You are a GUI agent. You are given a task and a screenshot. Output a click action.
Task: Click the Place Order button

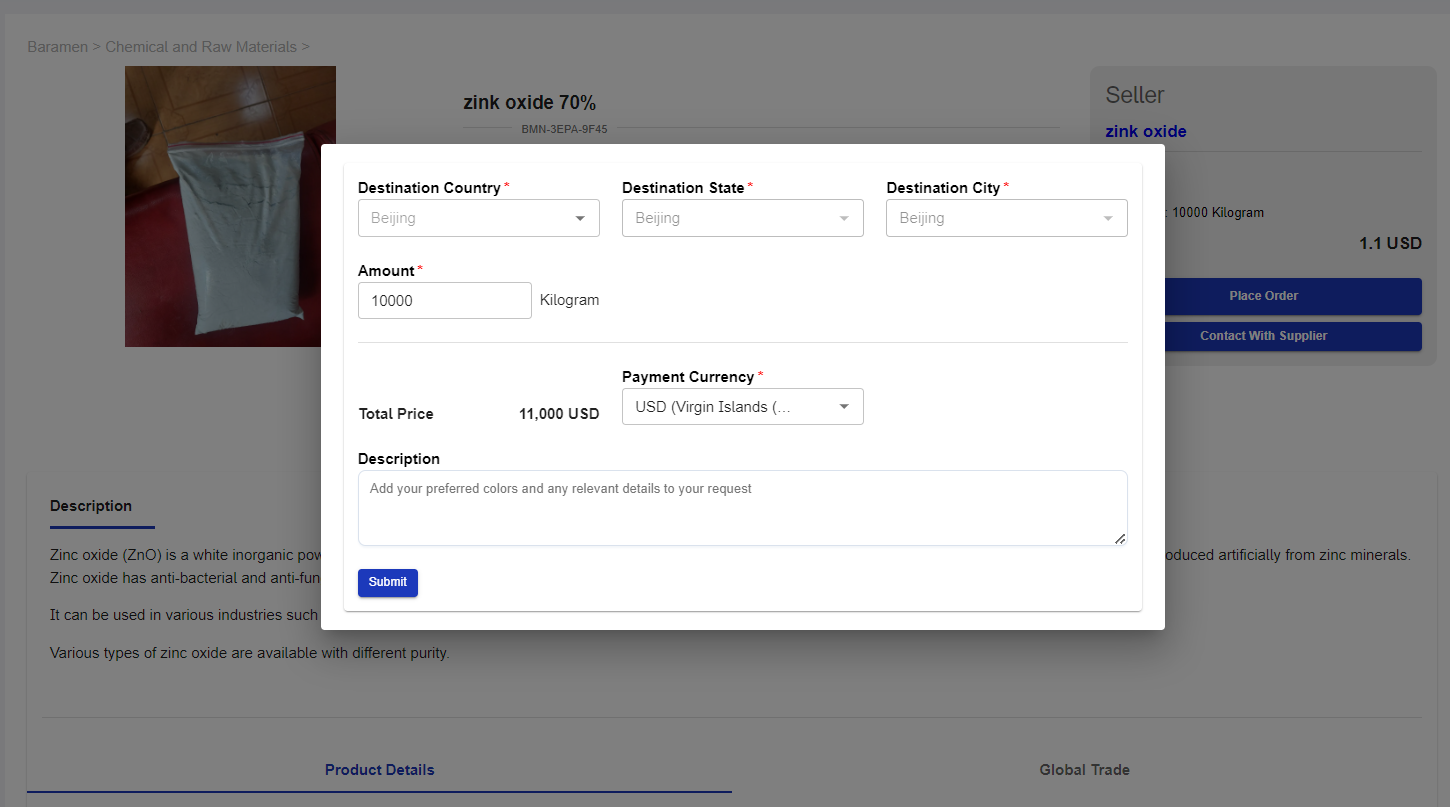(1263, 296)
